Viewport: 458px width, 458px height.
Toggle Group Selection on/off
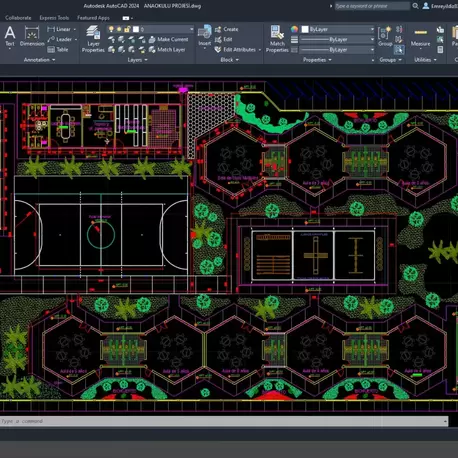399,50
